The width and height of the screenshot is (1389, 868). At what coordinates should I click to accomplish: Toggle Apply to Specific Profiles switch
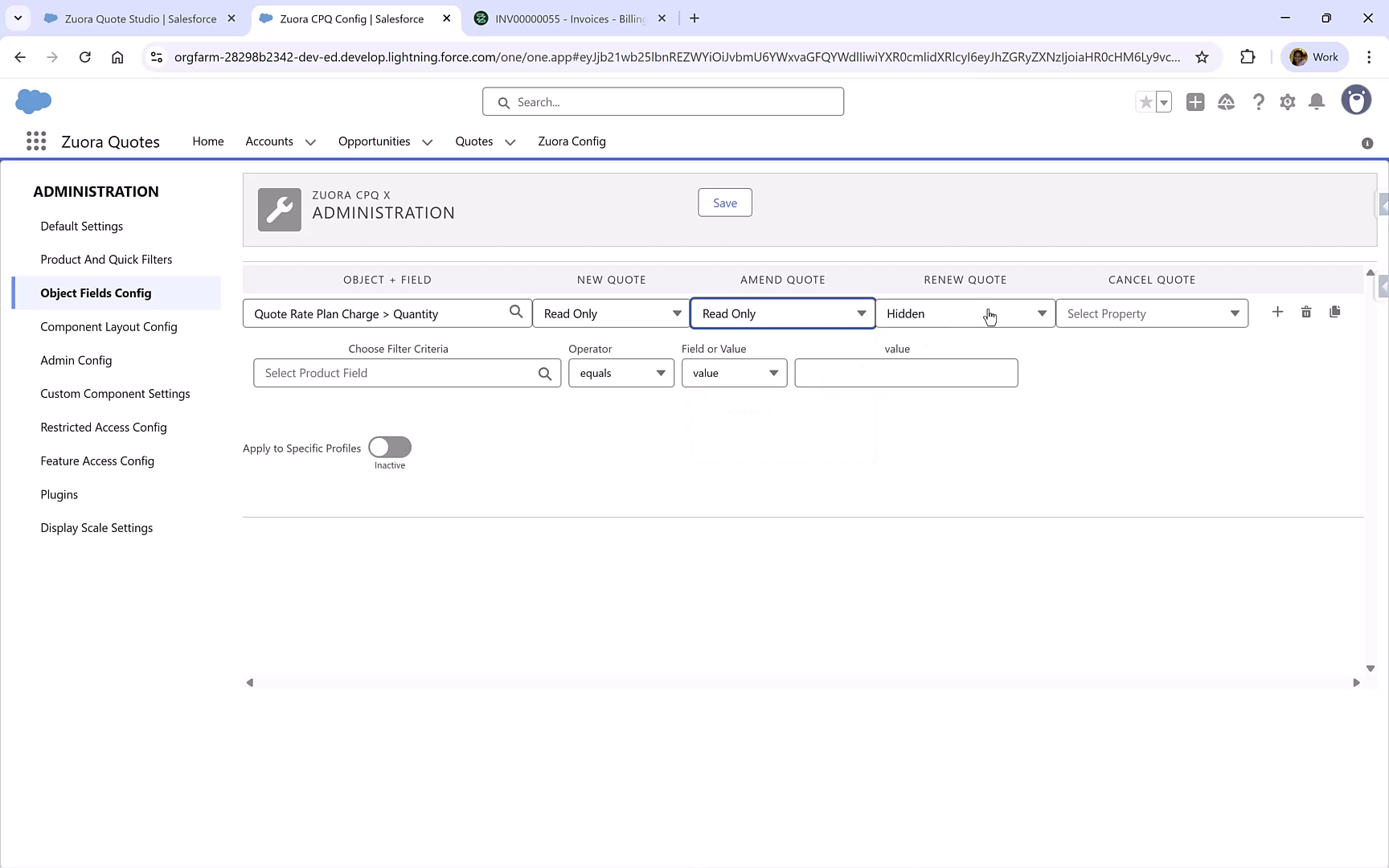point(389,448)
